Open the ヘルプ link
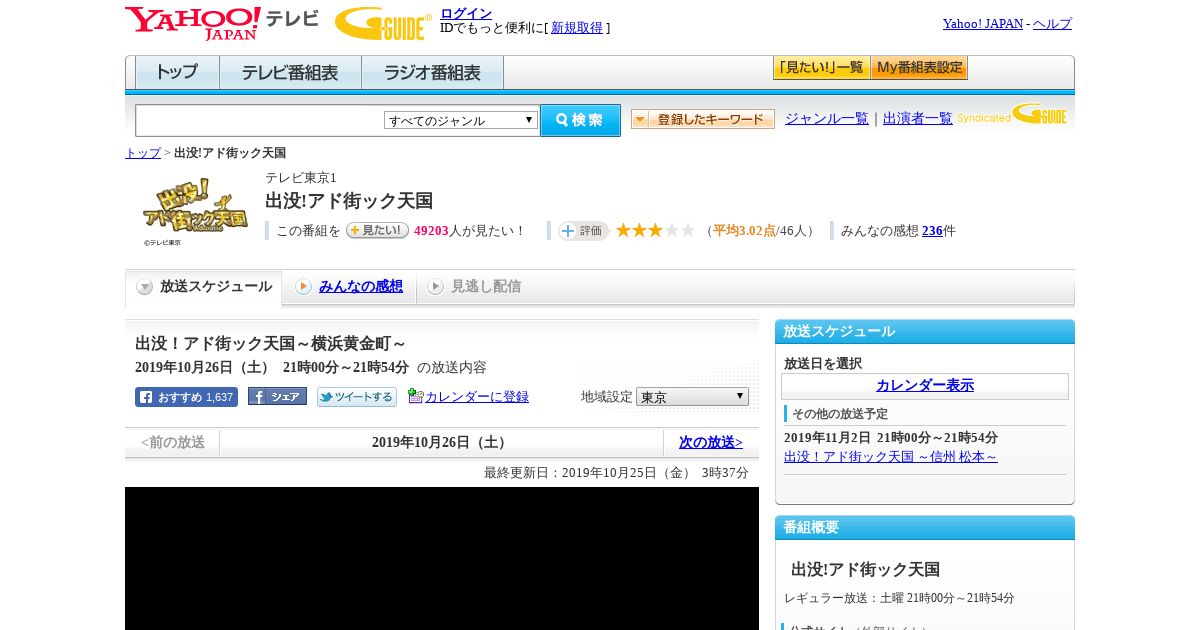Screen dimensions: 1200x630 click(1052, 24)
